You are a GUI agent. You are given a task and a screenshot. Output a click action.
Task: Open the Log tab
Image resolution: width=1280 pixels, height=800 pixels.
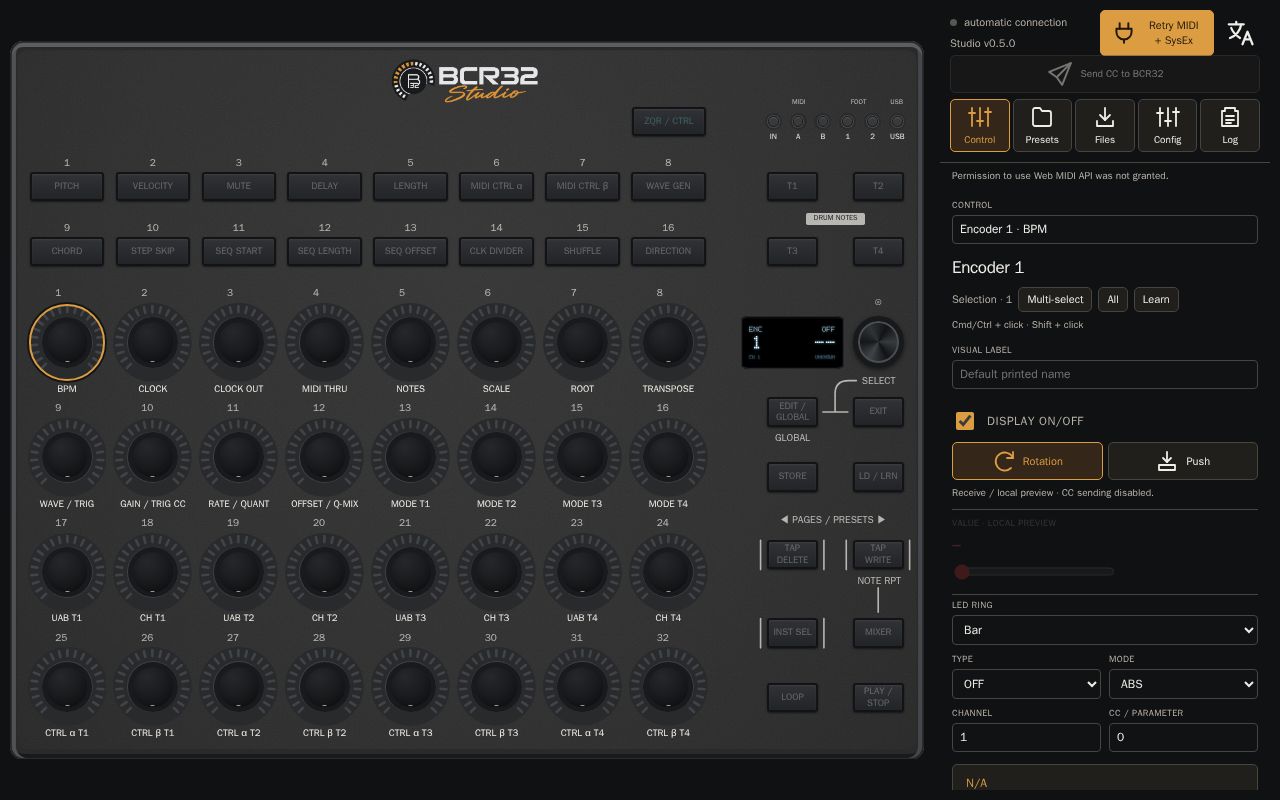[1230, 125]
